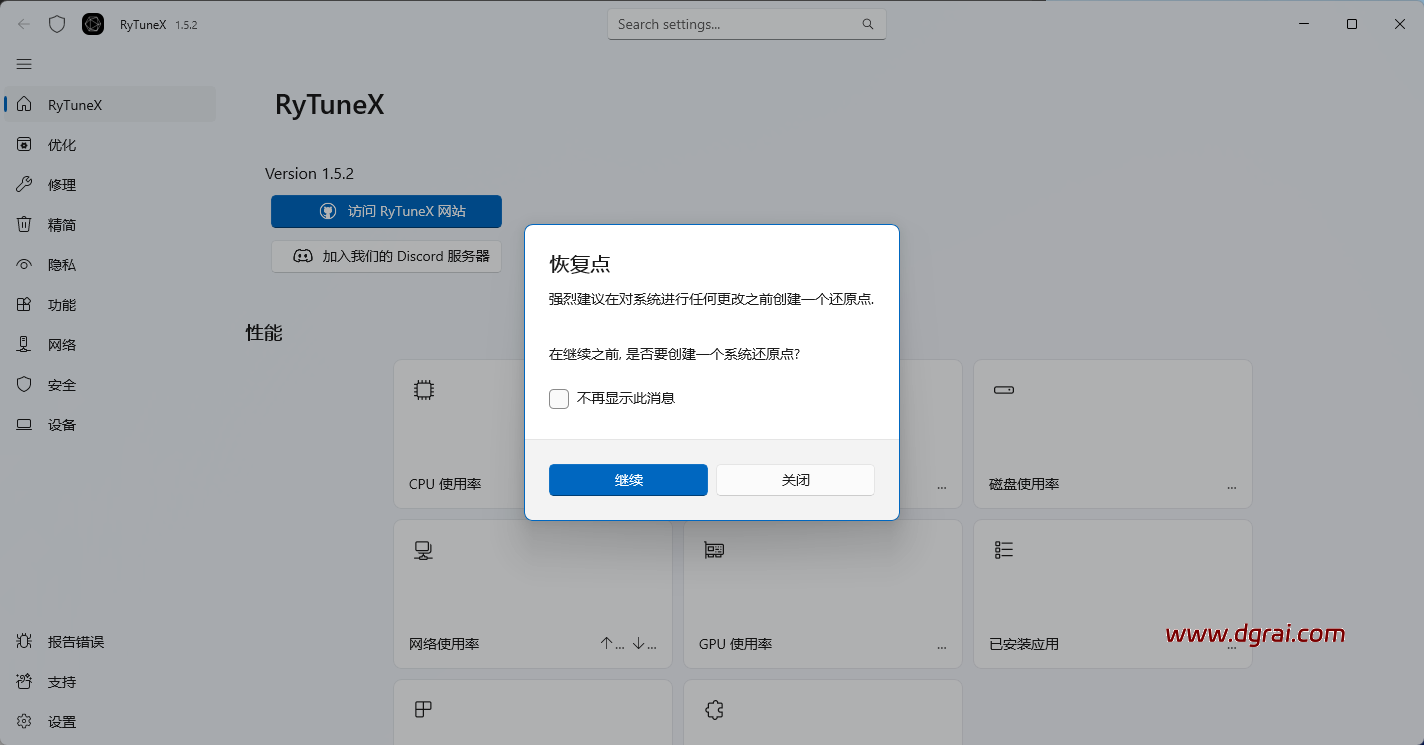Open the 优化 (Optimize) section icon
Viewport: 1424px width, 745px height.
click(24, 144)
